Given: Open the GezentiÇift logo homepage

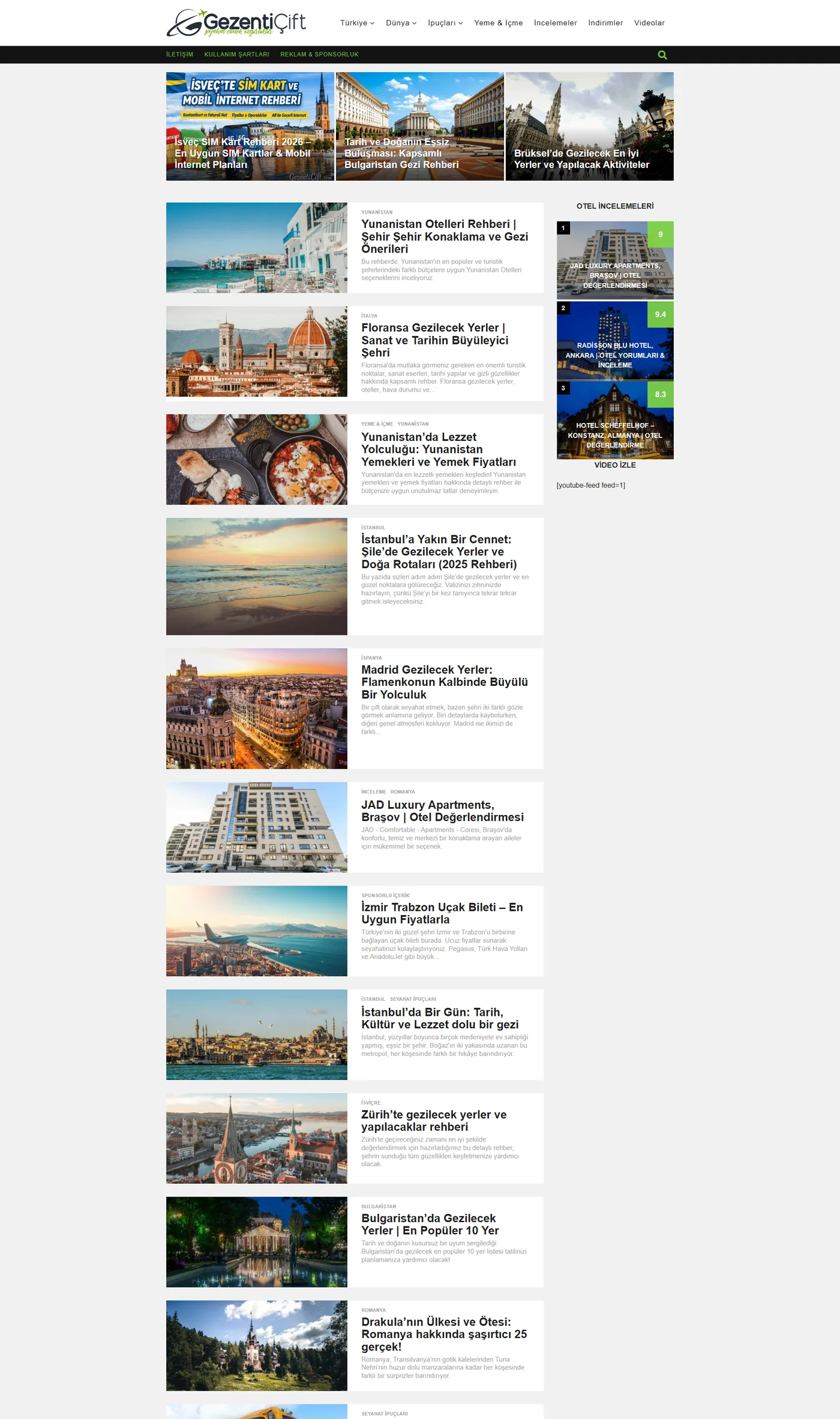Looking at the screenshot, I should click(236, 23).
